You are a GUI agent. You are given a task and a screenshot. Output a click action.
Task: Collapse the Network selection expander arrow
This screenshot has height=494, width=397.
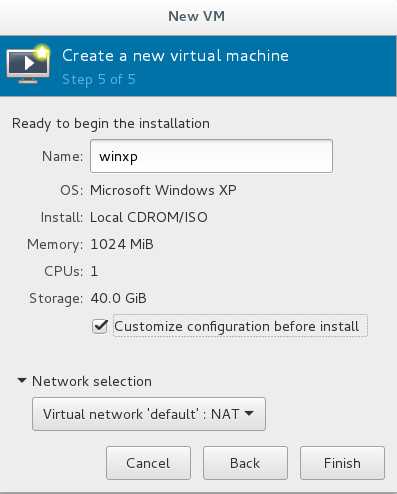point(22,380)
